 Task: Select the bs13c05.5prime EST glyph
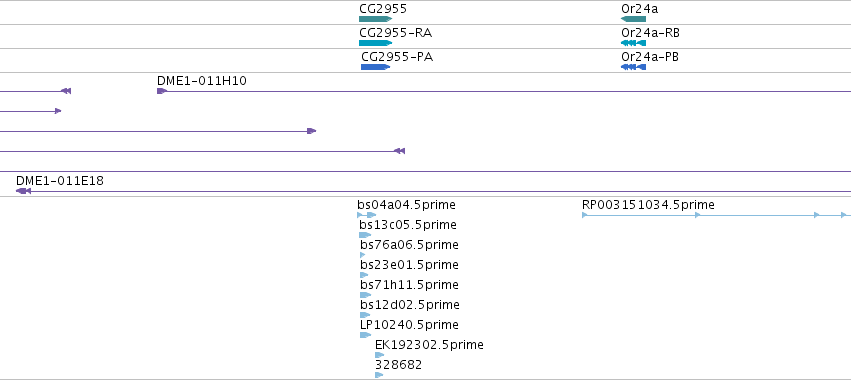pos(365,235)
